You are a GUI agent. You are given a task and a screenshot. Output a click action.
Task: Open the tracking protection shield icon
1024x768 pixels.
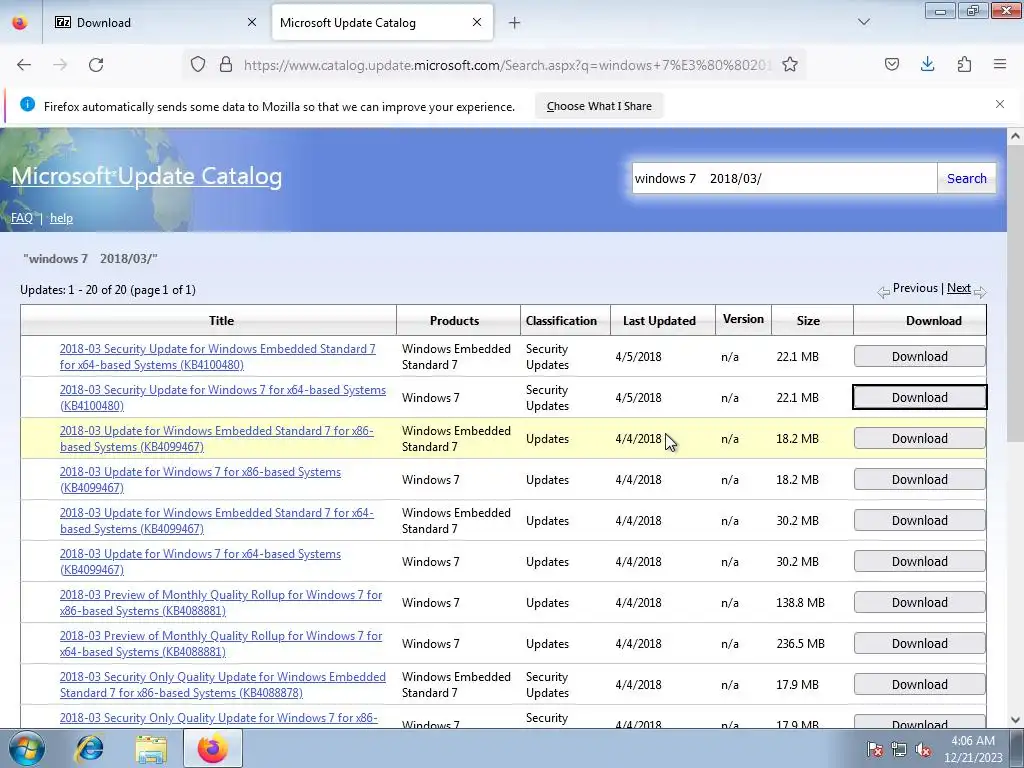(198, 65)
